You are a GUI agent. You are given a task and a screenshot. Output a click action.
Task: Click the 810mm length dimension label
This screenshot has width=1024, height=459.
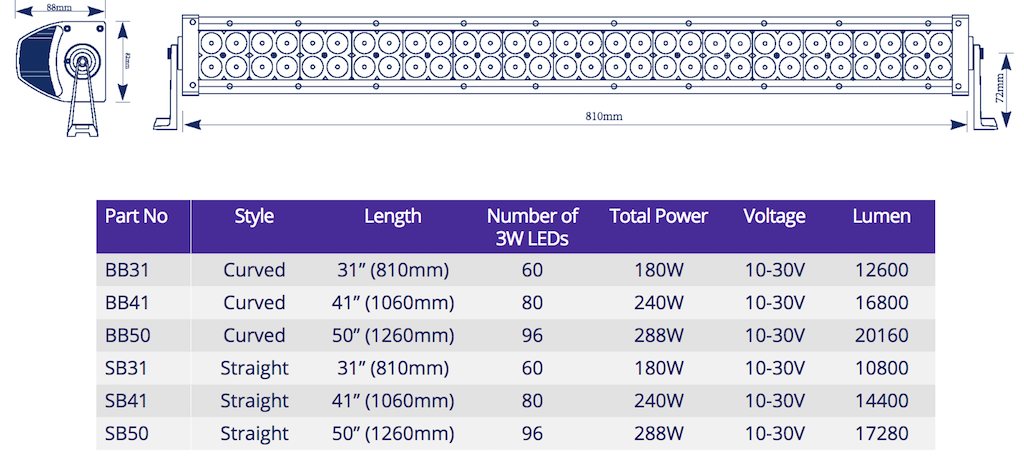(604, 116)
